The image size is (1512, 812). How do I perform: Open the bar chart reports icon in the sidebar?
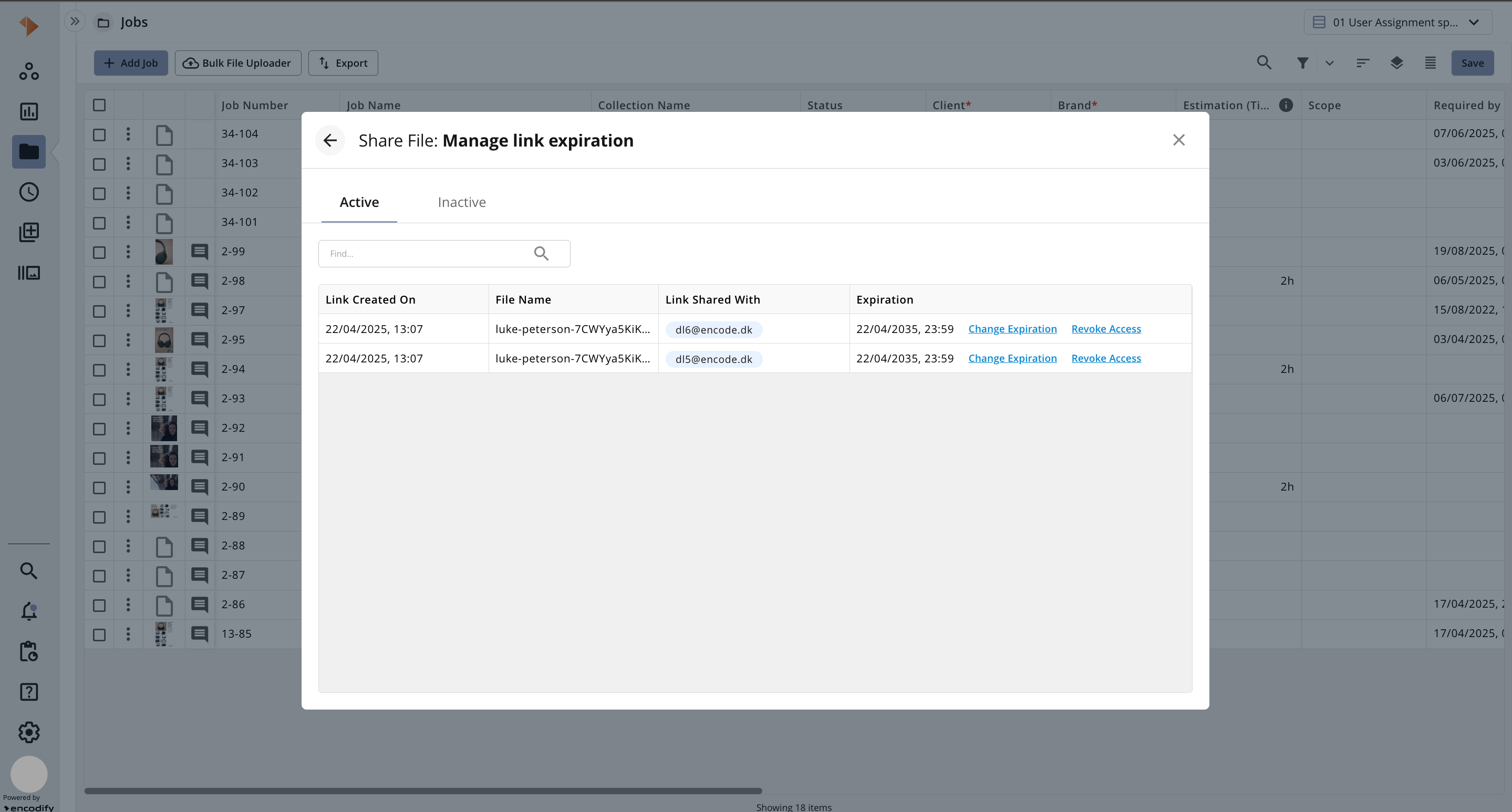(29, 111)
